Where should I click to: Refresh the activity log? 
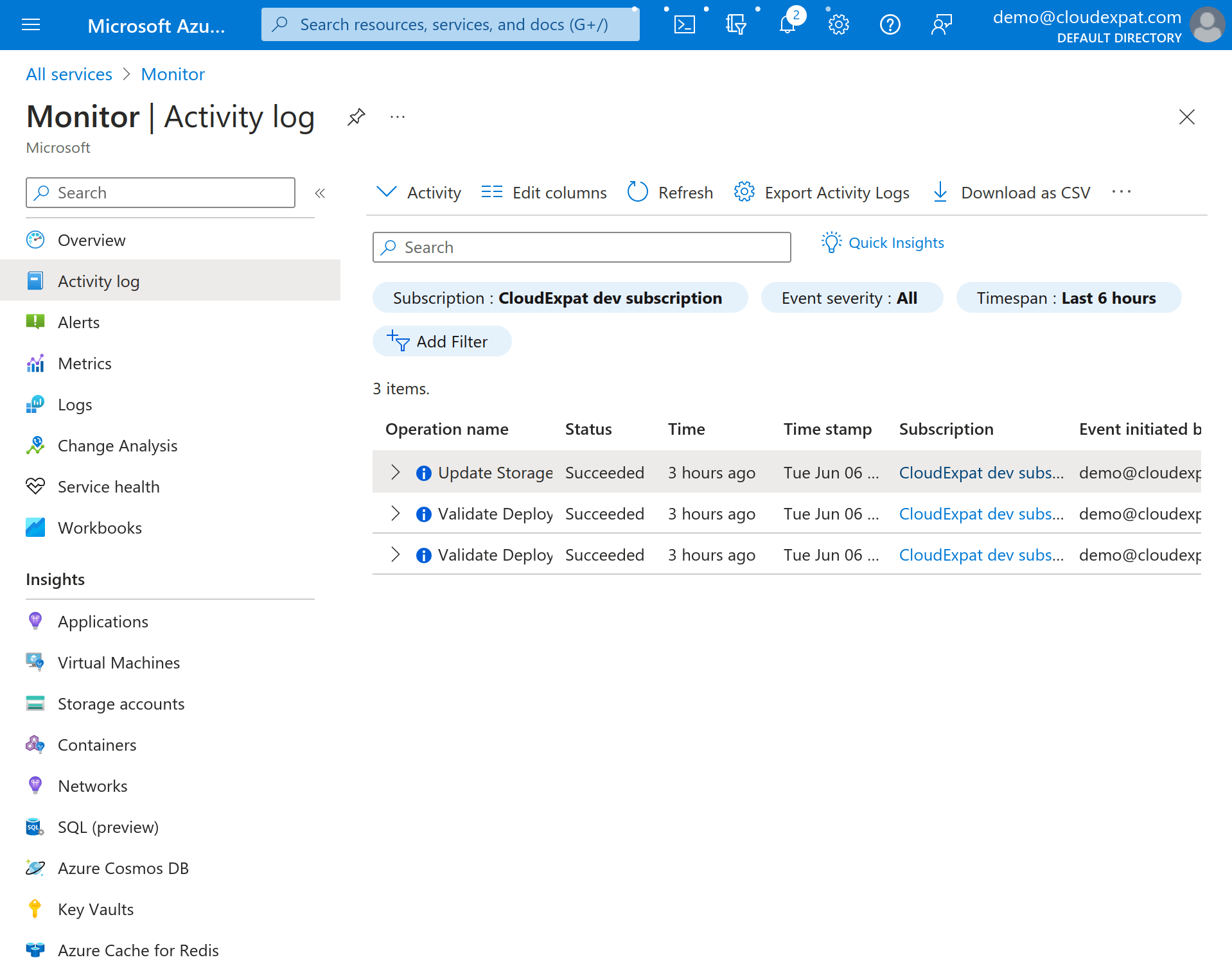coord(670,193)
